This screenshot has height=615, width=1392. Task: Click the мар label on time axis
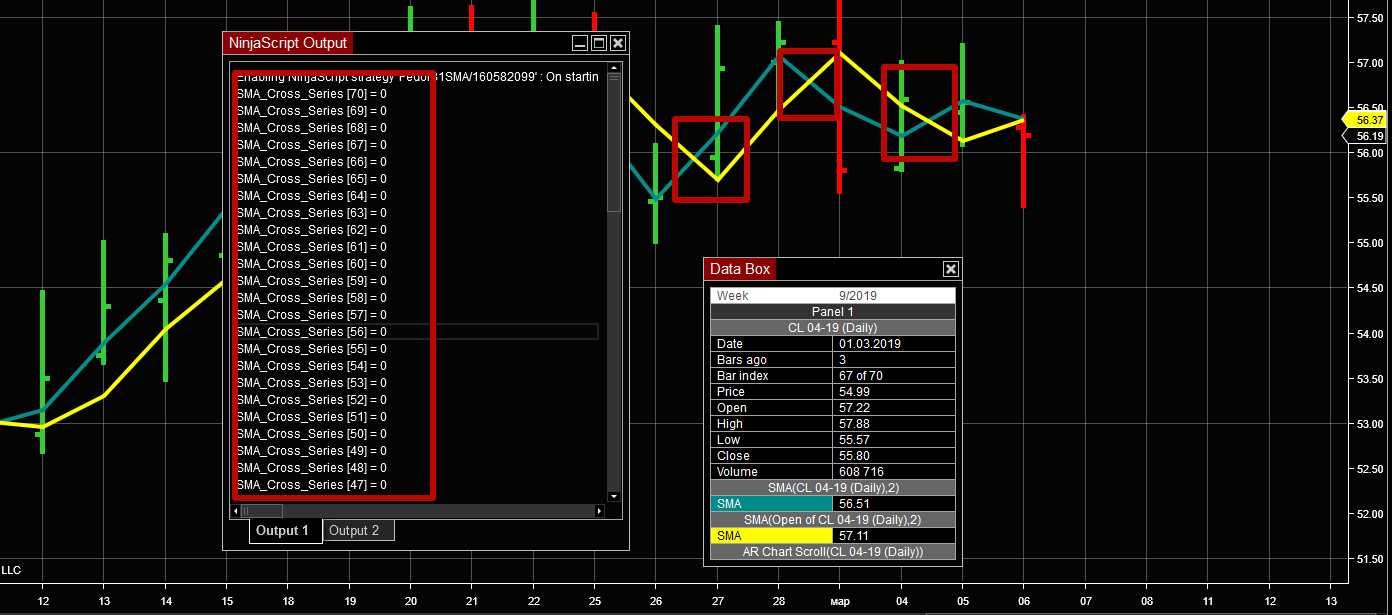[839, 601]
